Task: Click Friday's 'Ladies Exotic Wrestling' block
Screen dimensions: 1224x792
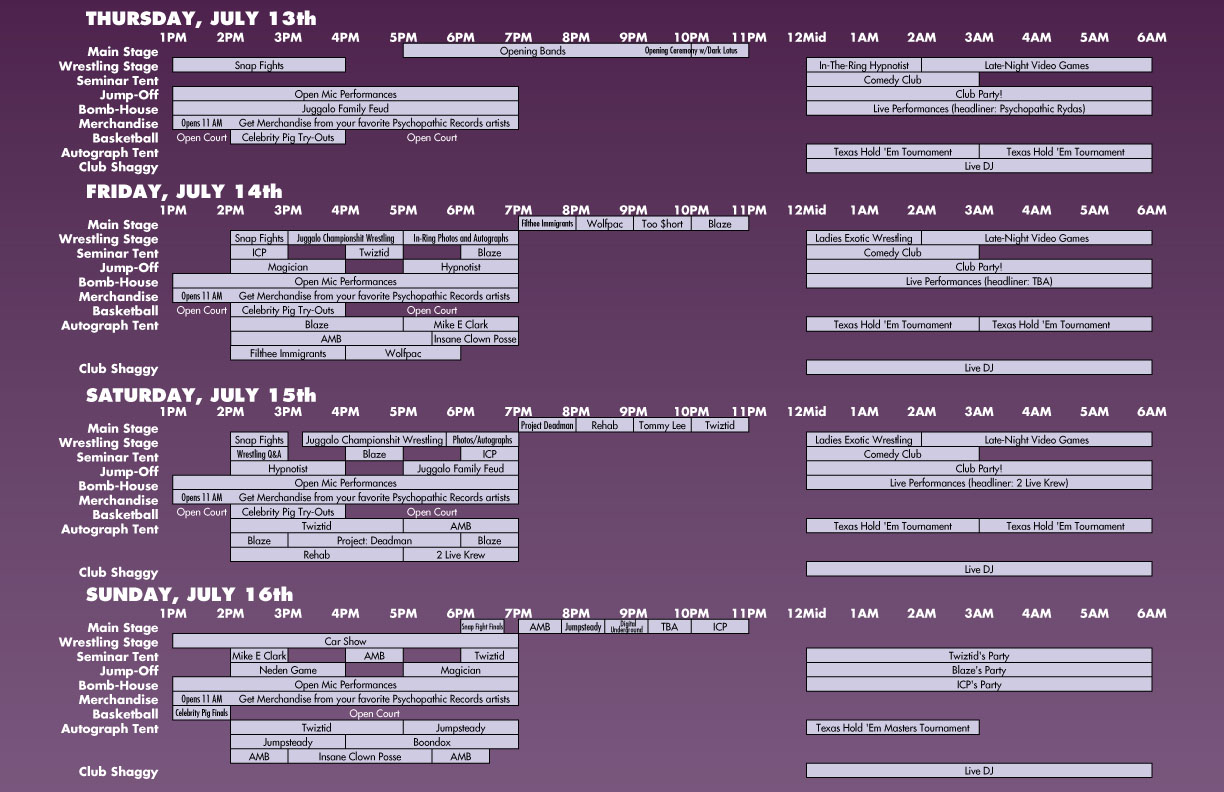Action: click(864, 238)
